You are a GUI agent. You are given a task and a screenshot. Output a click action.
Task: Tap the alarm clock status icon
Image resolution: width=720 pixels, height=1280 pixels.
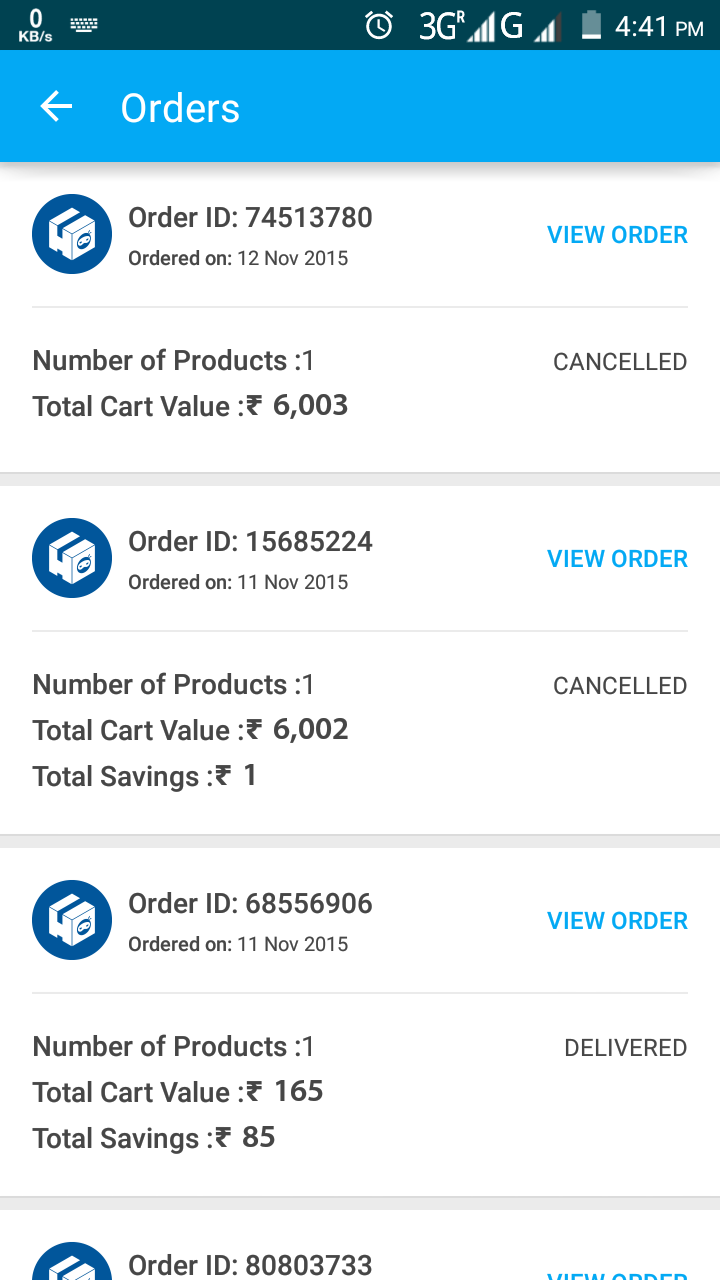(379, 25)
